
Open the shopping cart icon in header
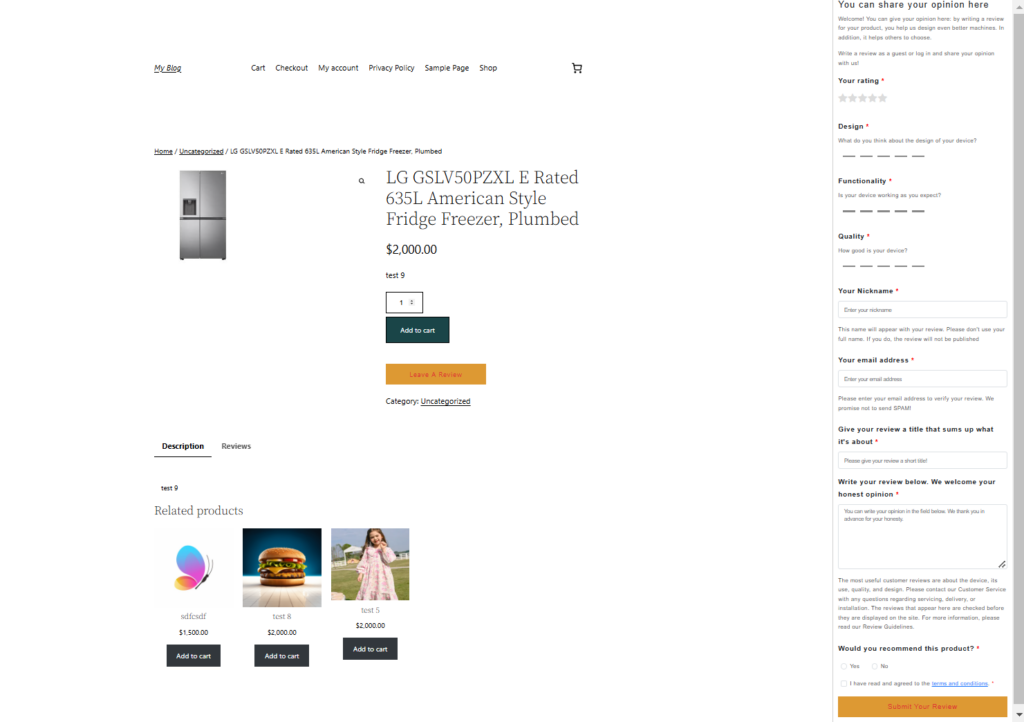click(577, 68)
